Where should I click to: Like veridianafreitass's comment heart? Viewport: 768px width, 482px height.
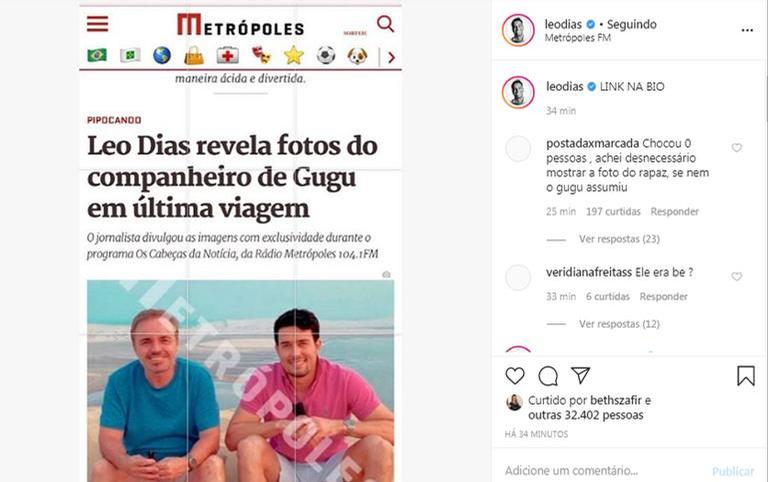pyautogui.click(x=737, y=277)
